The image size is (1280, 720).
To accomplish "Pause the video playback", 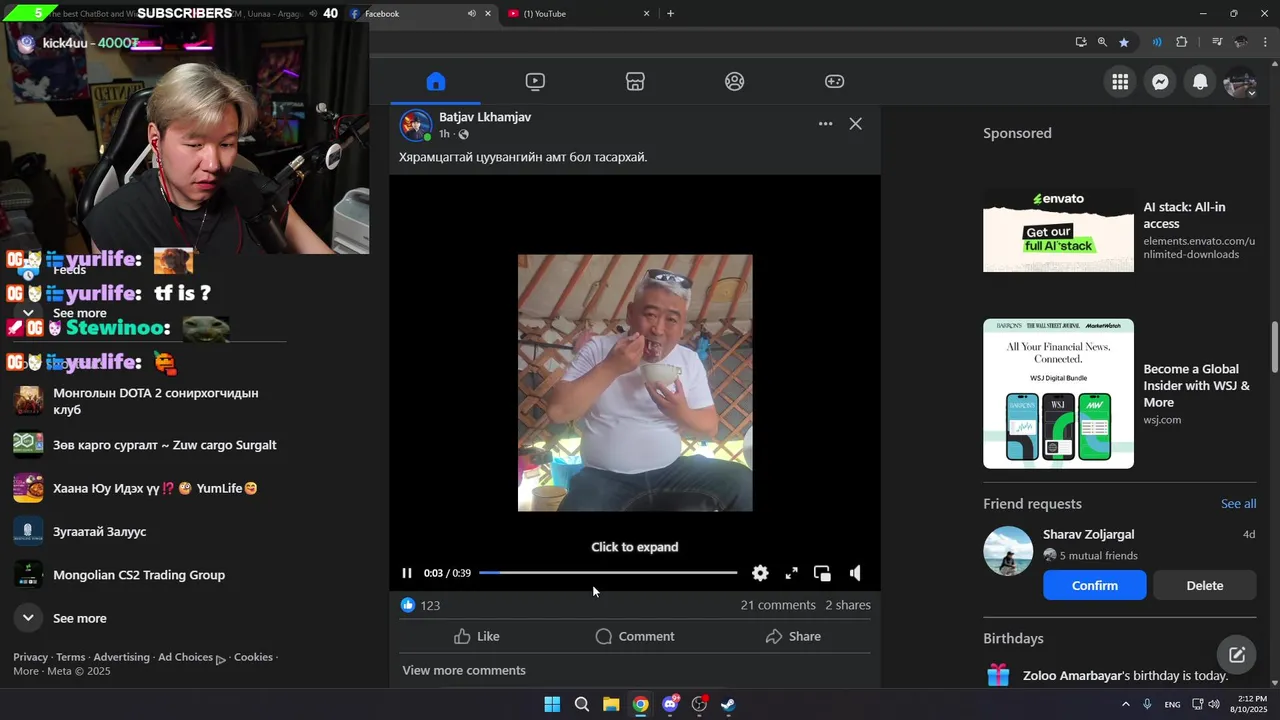I will pyautogui.click(x=407, y=573).
